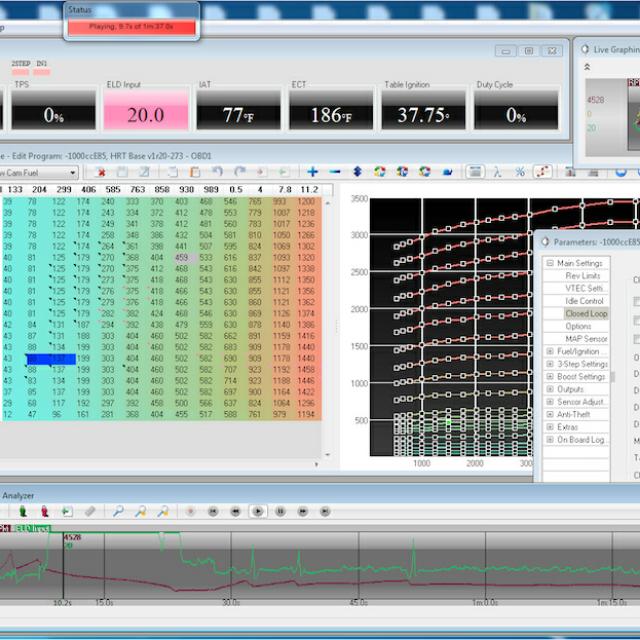640x640 pixels.
Task: Expand the Boost Settings tree node
Action: point(549,377)
